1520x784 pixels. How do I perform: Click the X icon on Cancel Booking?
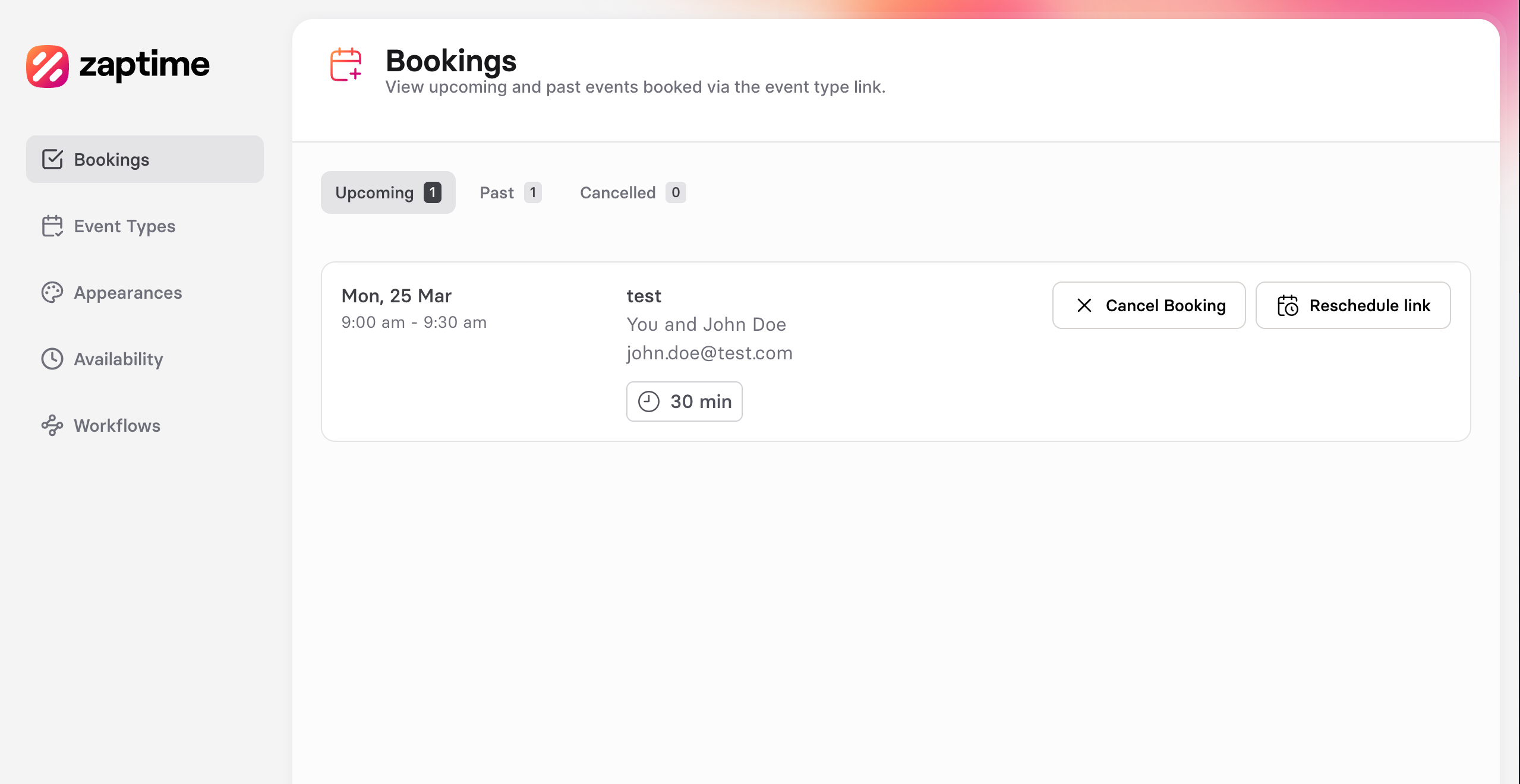[x=1084, y=305]
